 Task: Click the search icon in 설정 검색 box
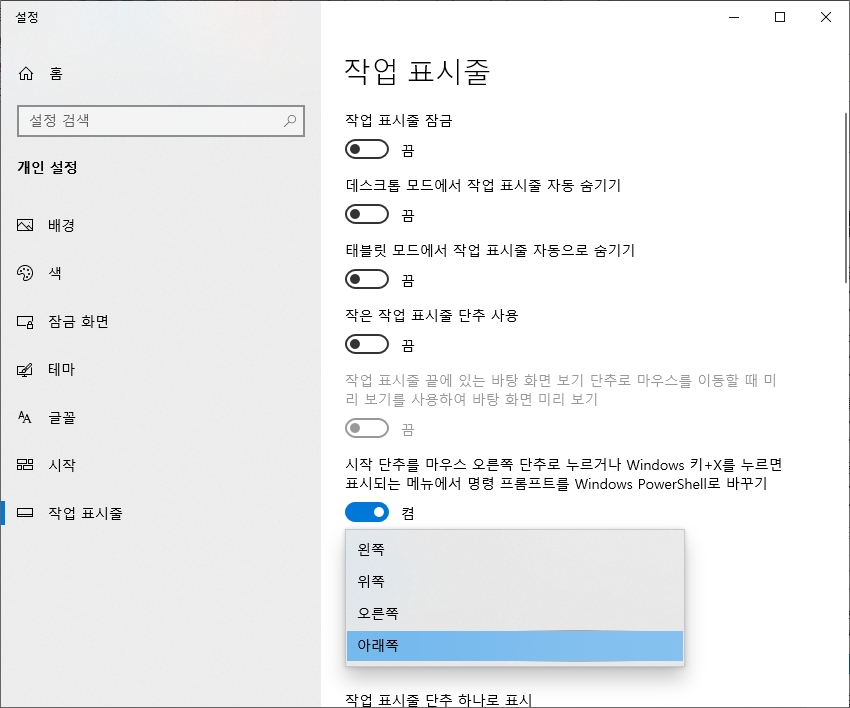tap(289, 121)
